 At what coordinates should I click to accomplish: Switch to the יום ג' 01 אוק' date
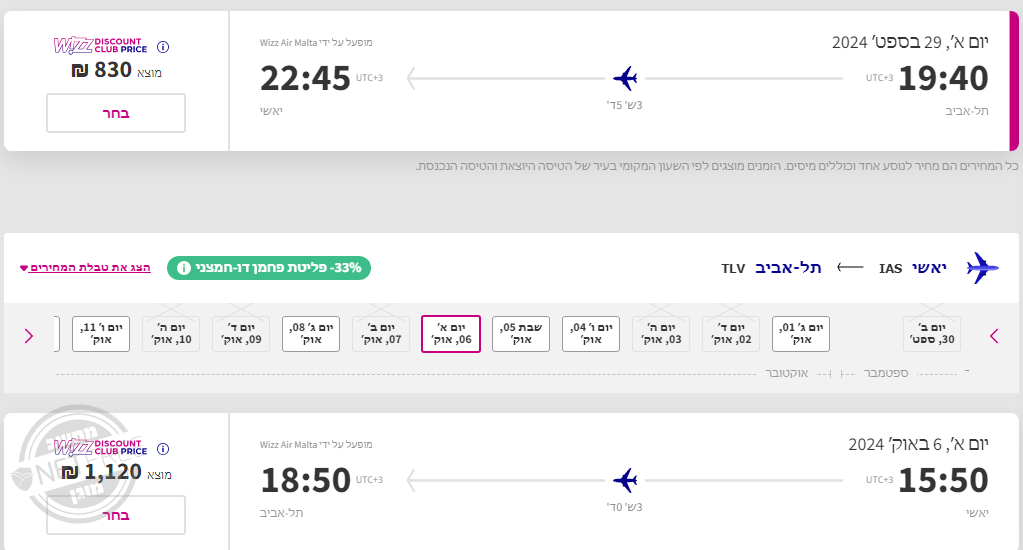pyautogui.click(x=801, y=334)
